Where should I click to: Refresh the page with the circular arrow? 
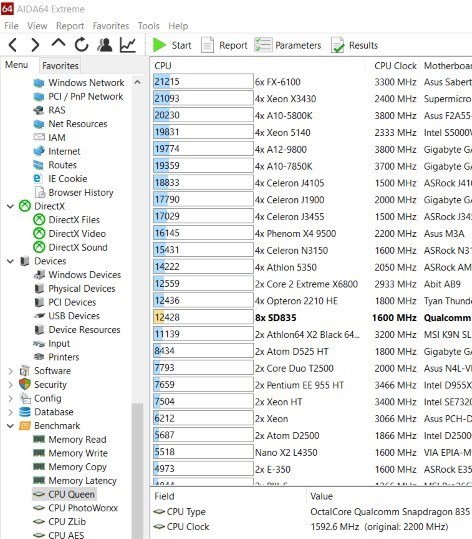(81, 45)
